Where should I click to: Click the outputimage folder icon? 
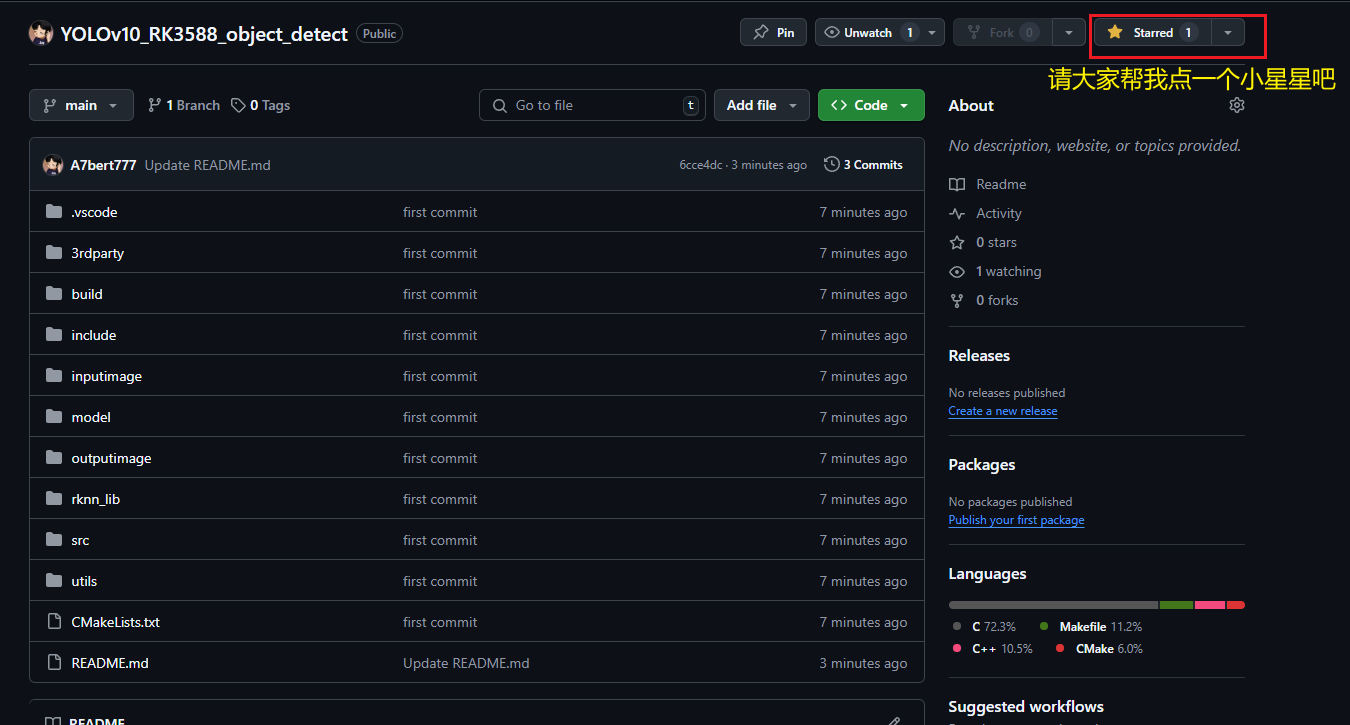(54, 458)
